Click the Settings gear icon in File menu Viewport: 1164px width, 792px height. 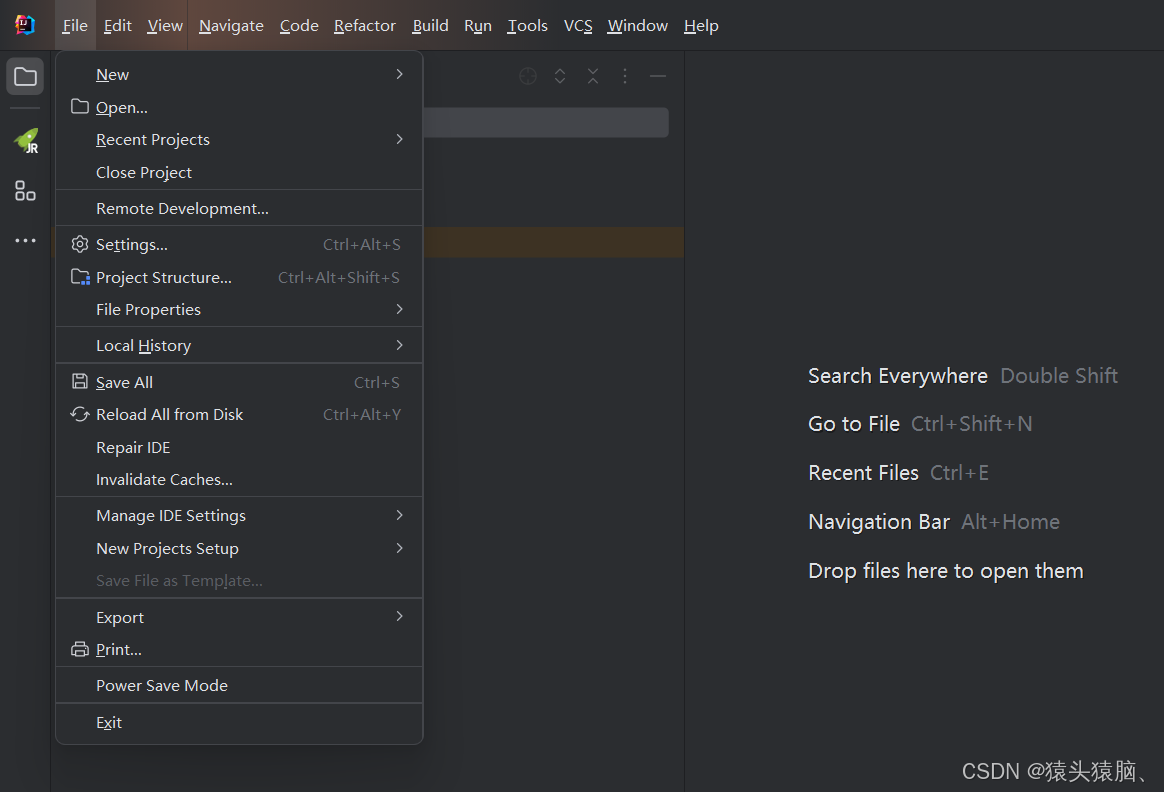coord(79,243)
